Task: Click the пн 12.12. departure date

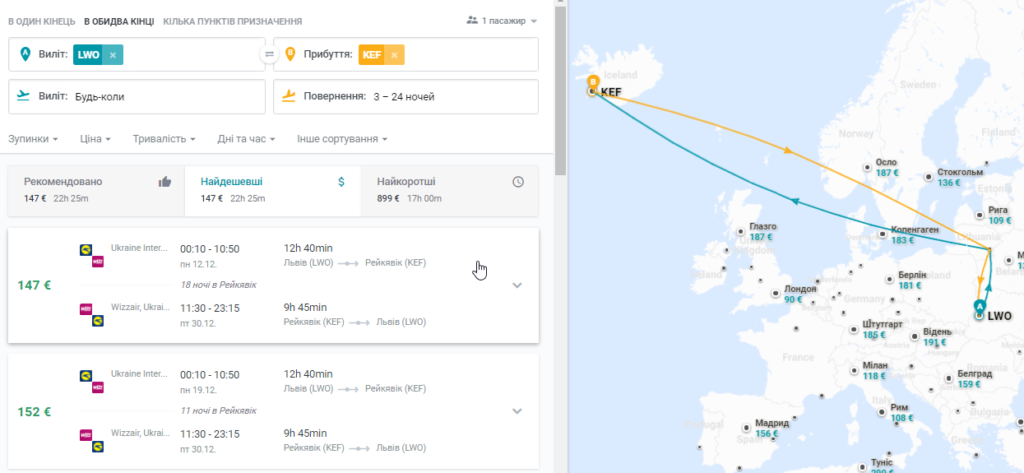Action: (199, 263)
